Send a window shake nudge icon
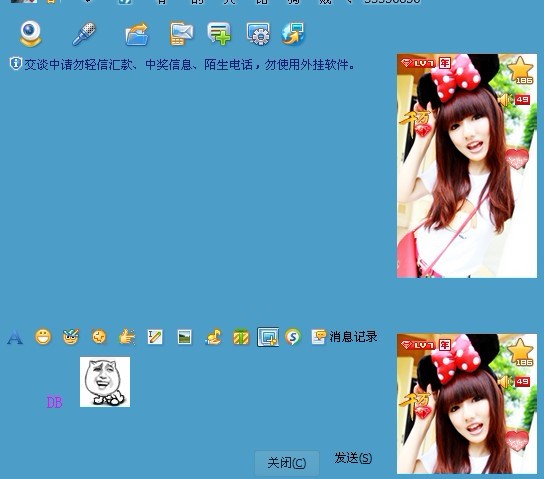The width and height of the screenshot is (544, 479). (x=99, y=337)
